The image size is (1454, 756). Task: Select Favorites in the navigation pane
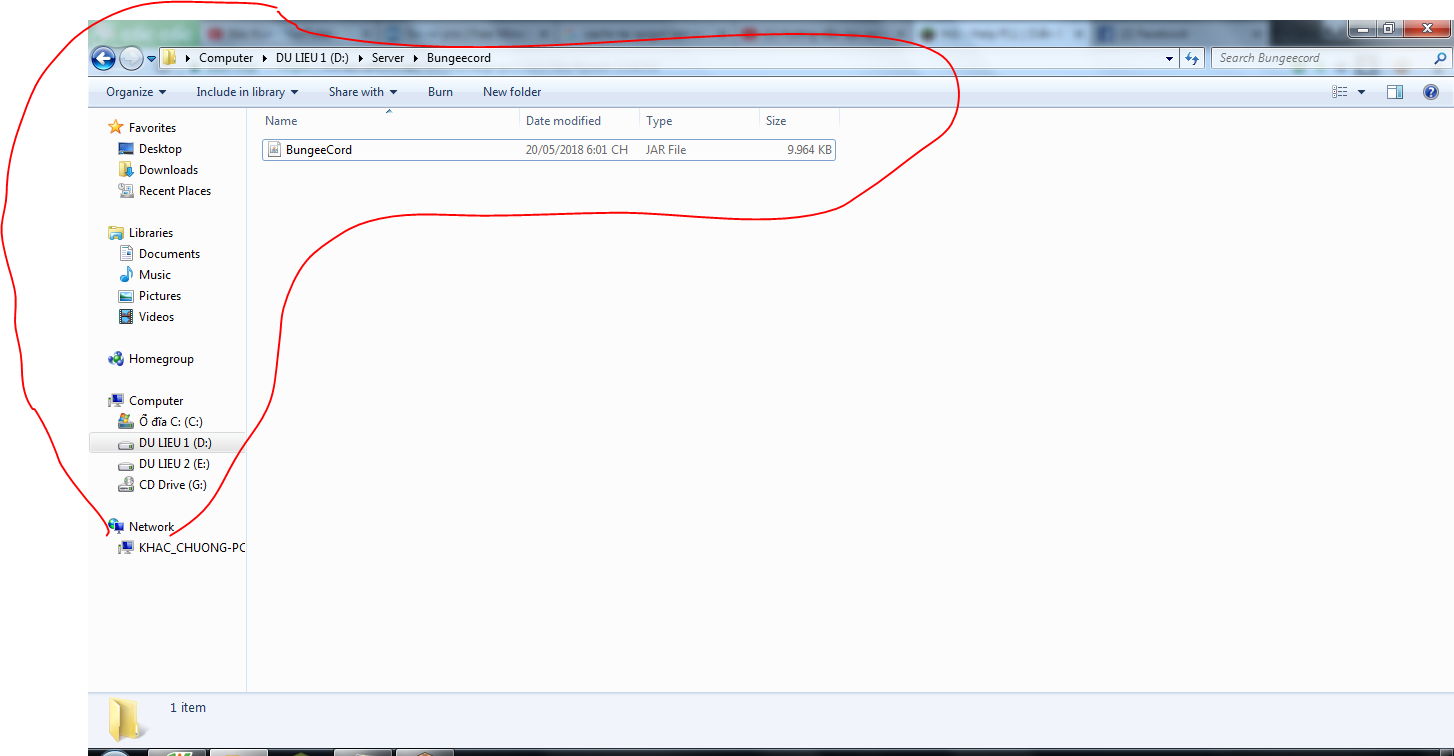tap(152, 128)
